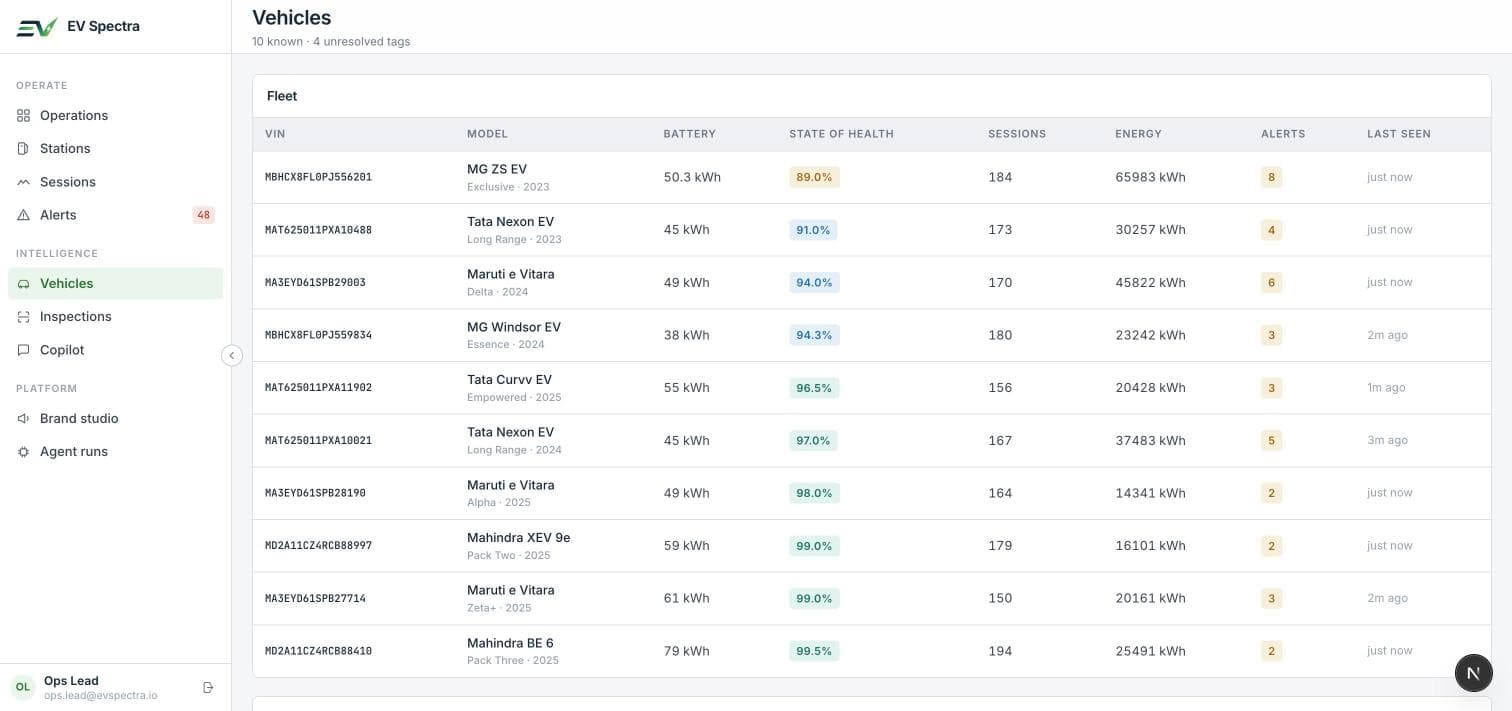This screenshot has height=711, width=1512.
Task: Select VIN MBHCX8FL0PJ556201
Action: coord(318,177)
